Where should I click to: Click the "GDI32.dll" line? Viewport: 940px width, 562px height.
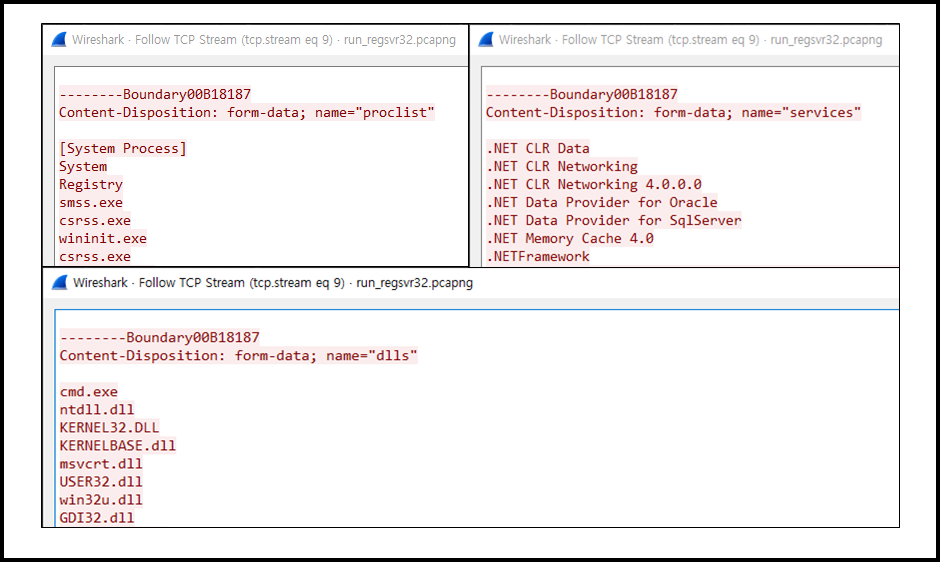click(96, 518)
